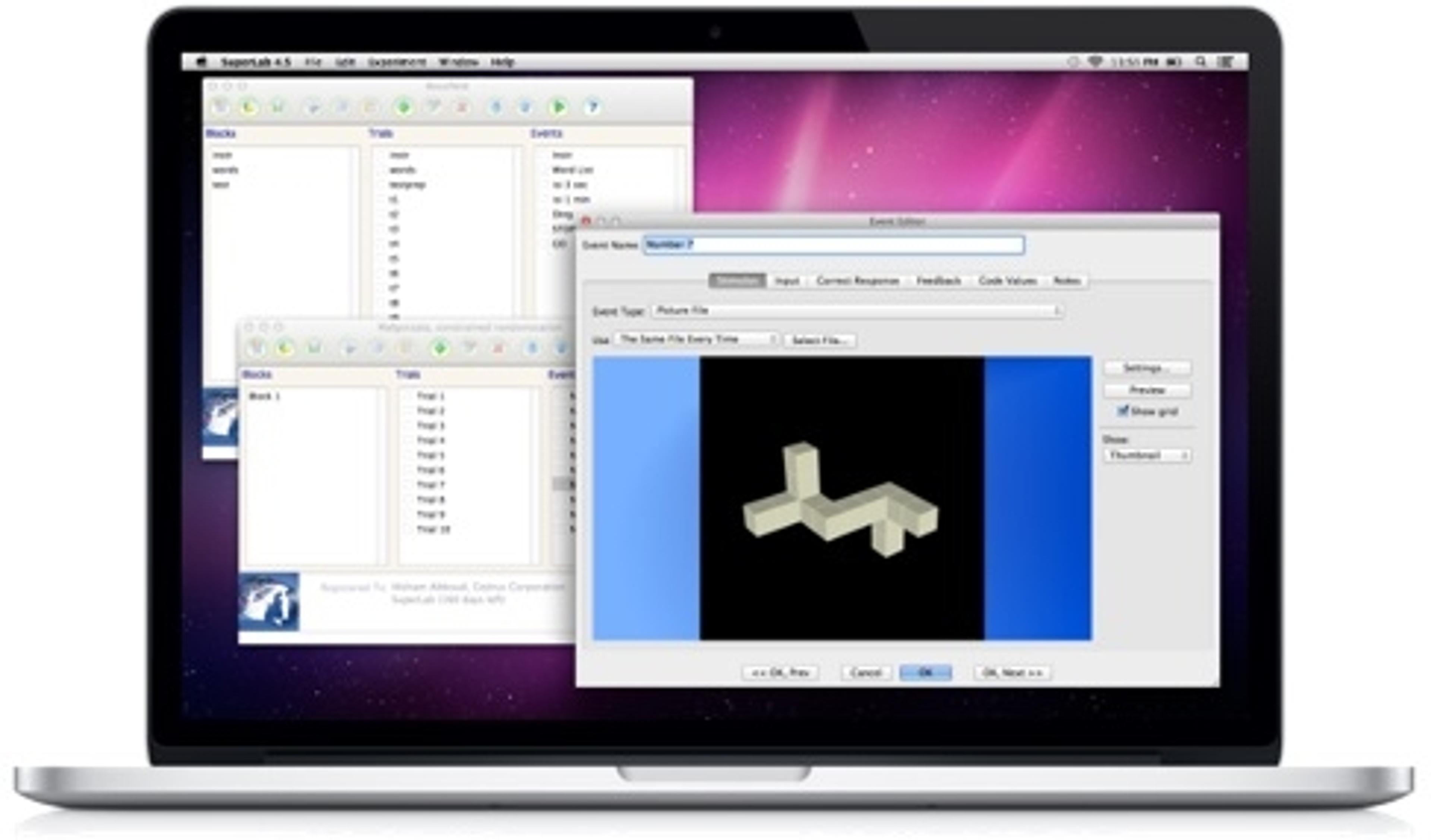Expand the Show Thumbnail dropdown
1431x840 pixels.
(1147, 455)
